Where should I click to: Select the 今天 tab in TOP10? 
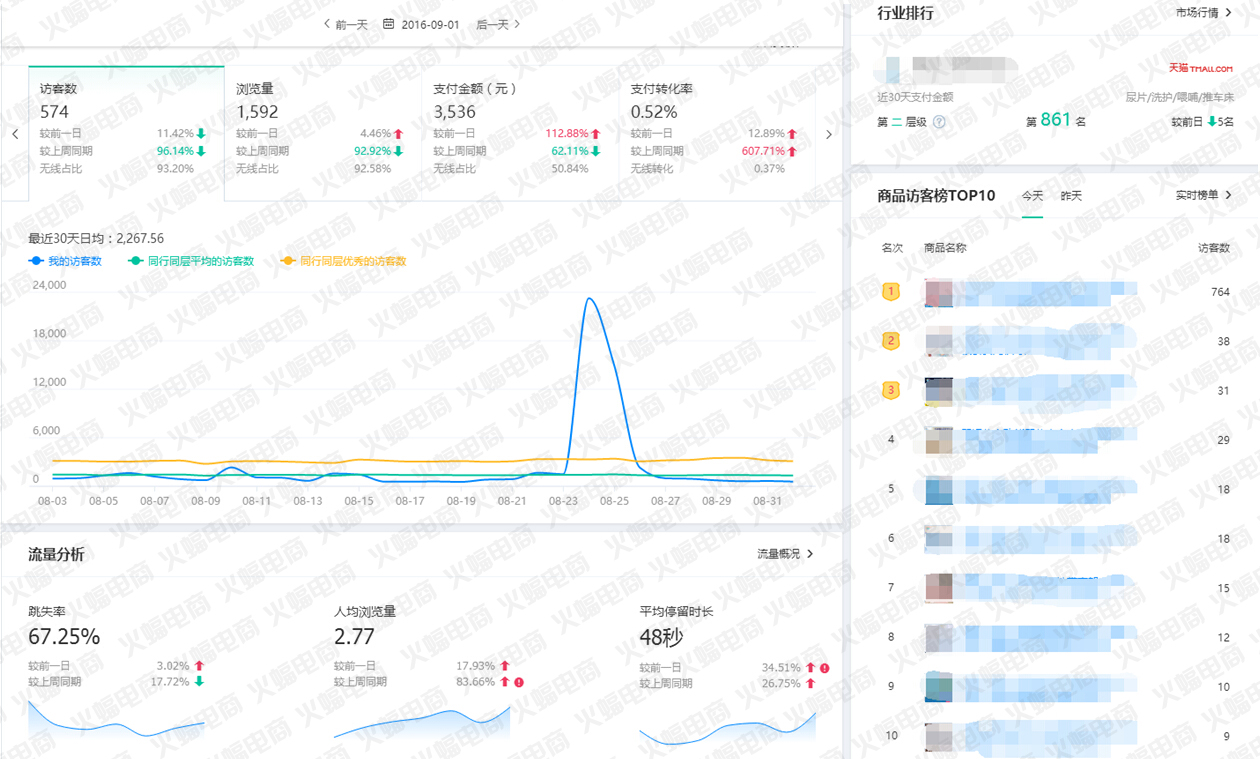pyautogui.click(x=1032, y=196)
